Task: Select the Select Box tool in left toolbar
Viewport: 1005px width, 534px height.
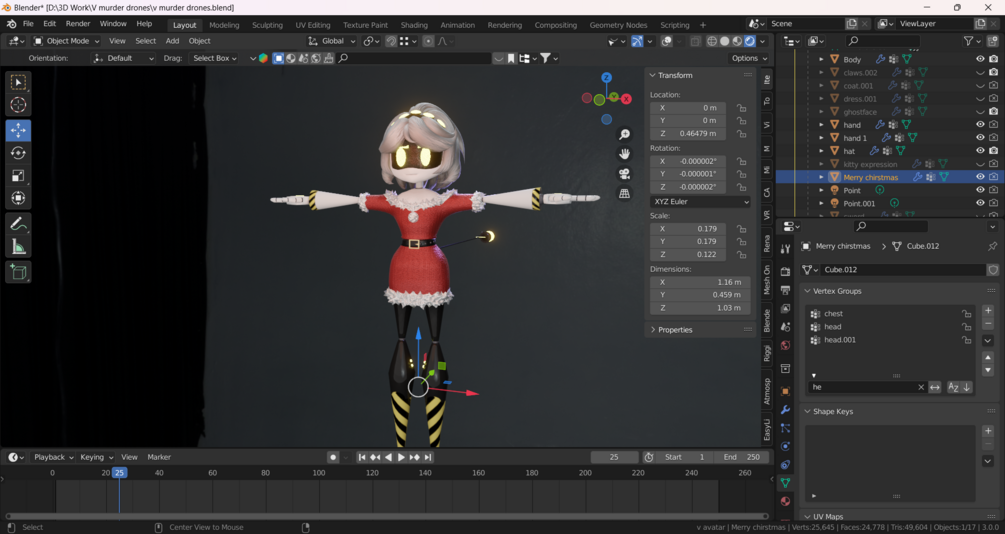Action: (18, 83)
